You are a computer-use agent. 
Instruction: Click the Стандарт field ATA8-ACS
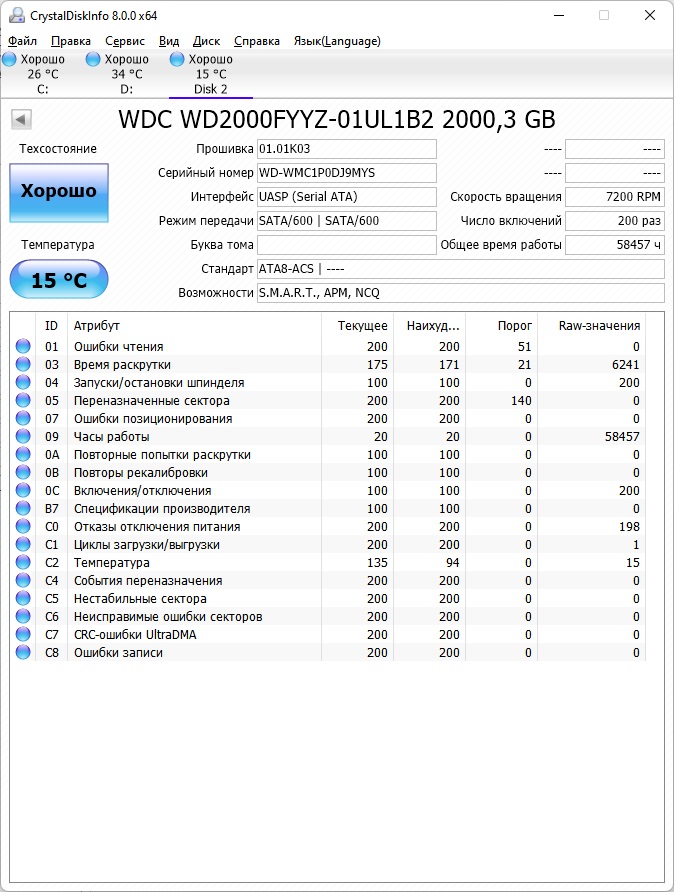(461, 269)
